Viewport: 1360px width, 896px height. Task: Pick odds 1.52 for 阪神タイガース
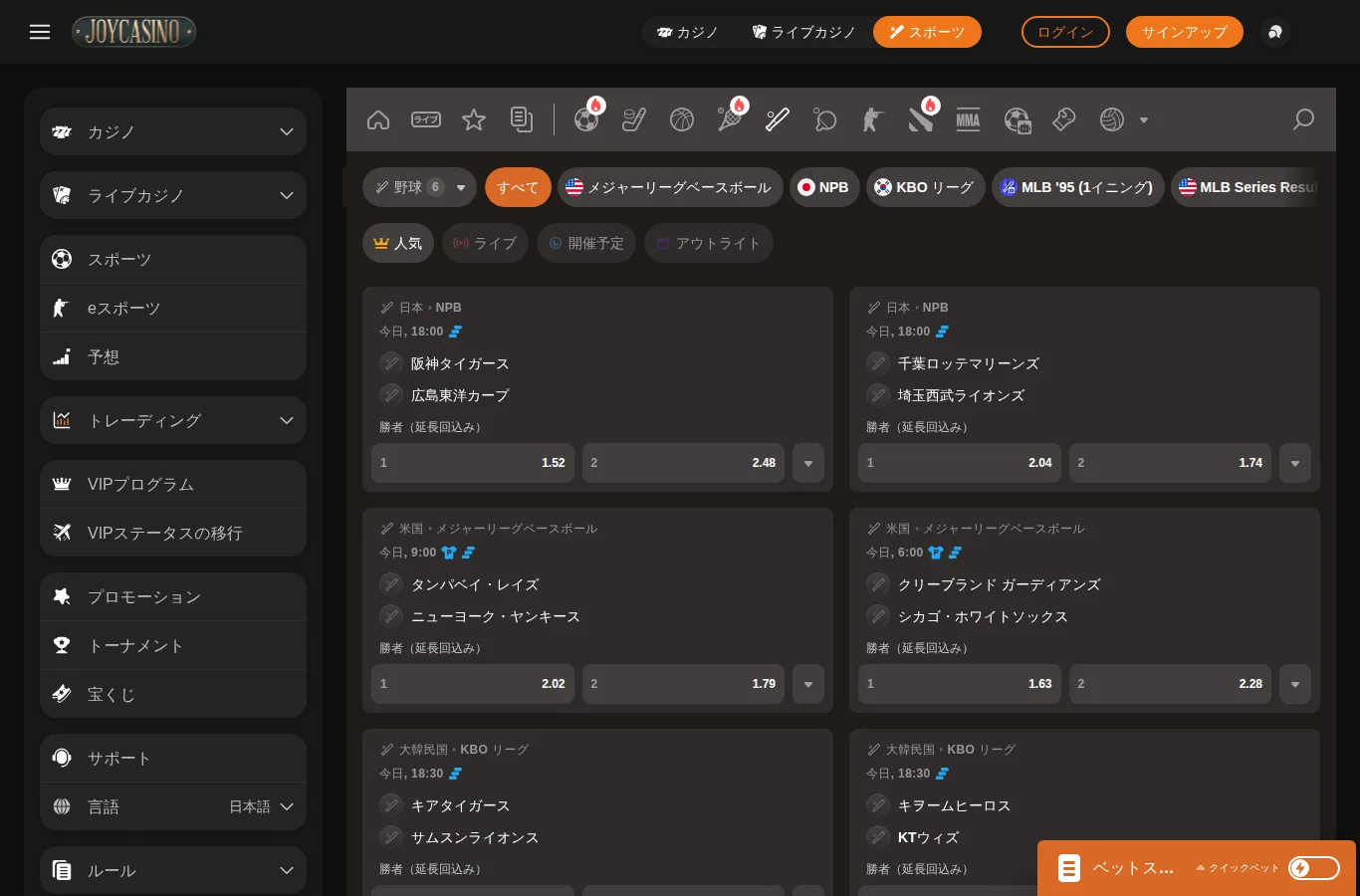[x=473, y=463]
